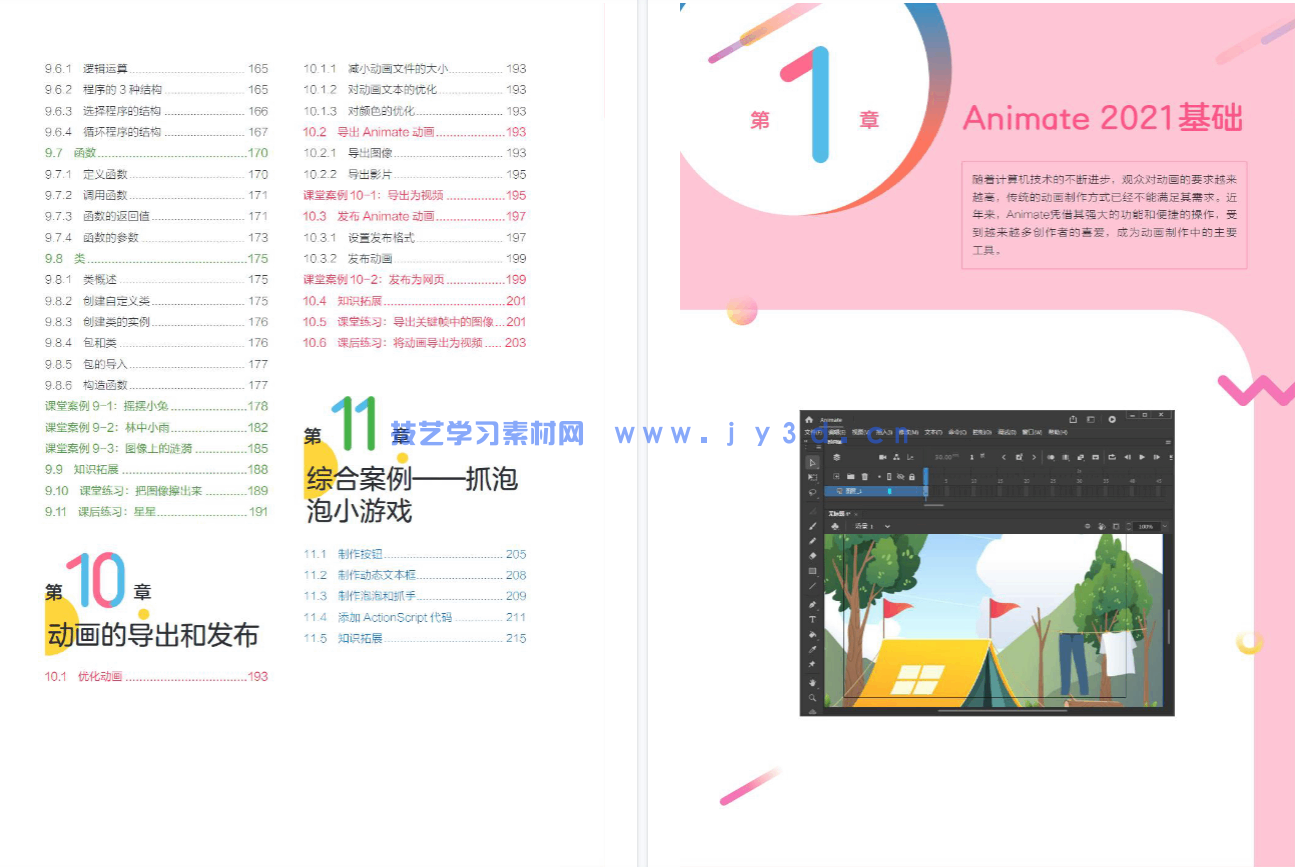The image size is (1295, 867).
Task: Delete the selected layer with the trash icon
Action: click(864, 476)
